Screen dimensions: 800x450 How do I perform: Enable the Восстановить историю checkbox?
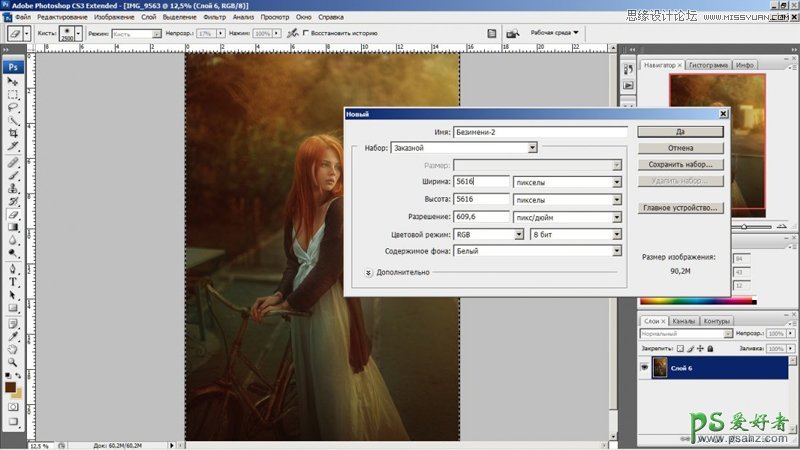[x=306, y=33]
